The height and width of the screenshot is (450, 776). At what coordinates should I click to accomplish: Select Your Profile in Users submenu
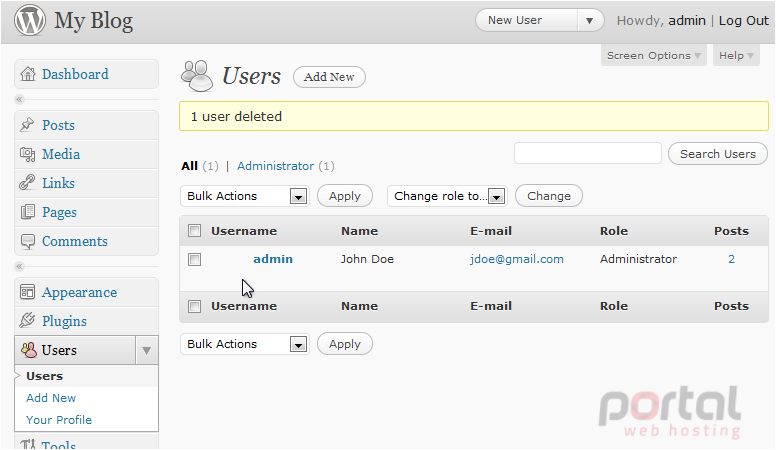coord(59,420)
